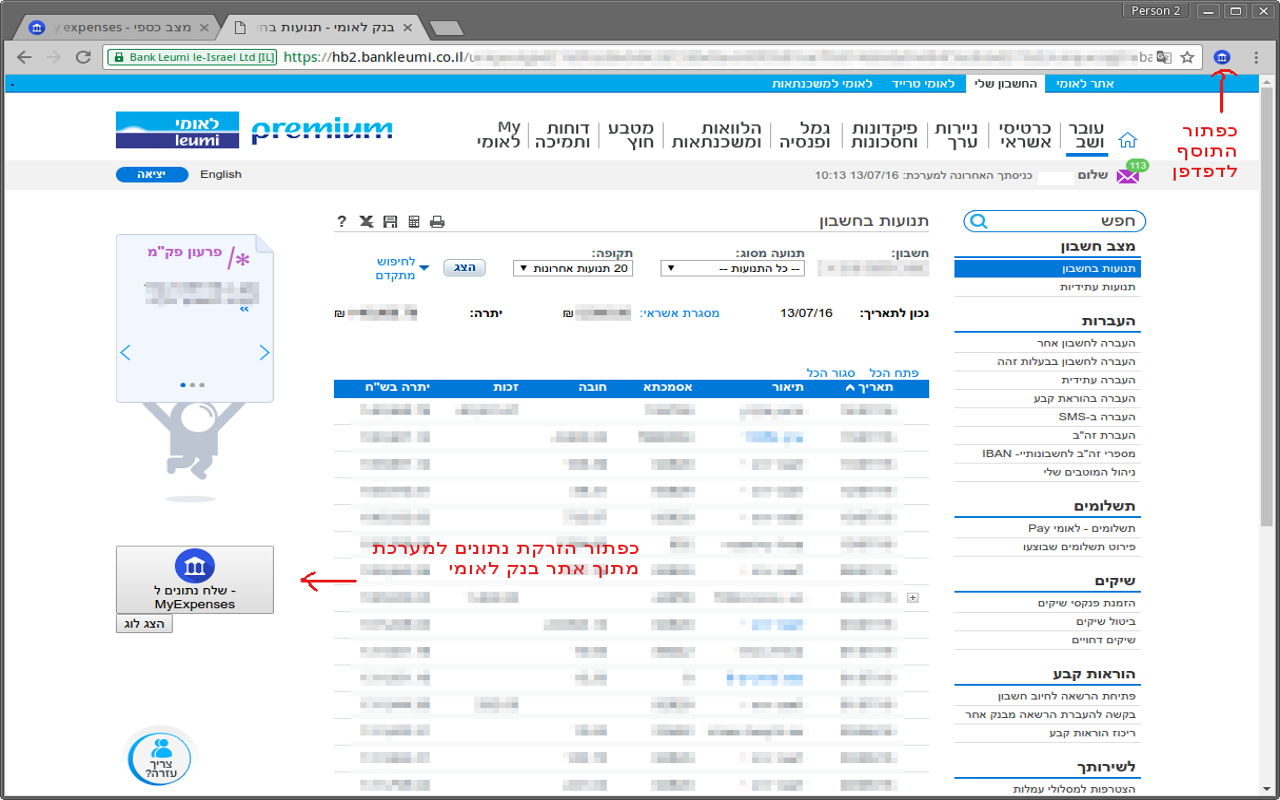Click the search magnifier icon in חפש box
This screenshot has height=800, width=1280.
(978, 221)
